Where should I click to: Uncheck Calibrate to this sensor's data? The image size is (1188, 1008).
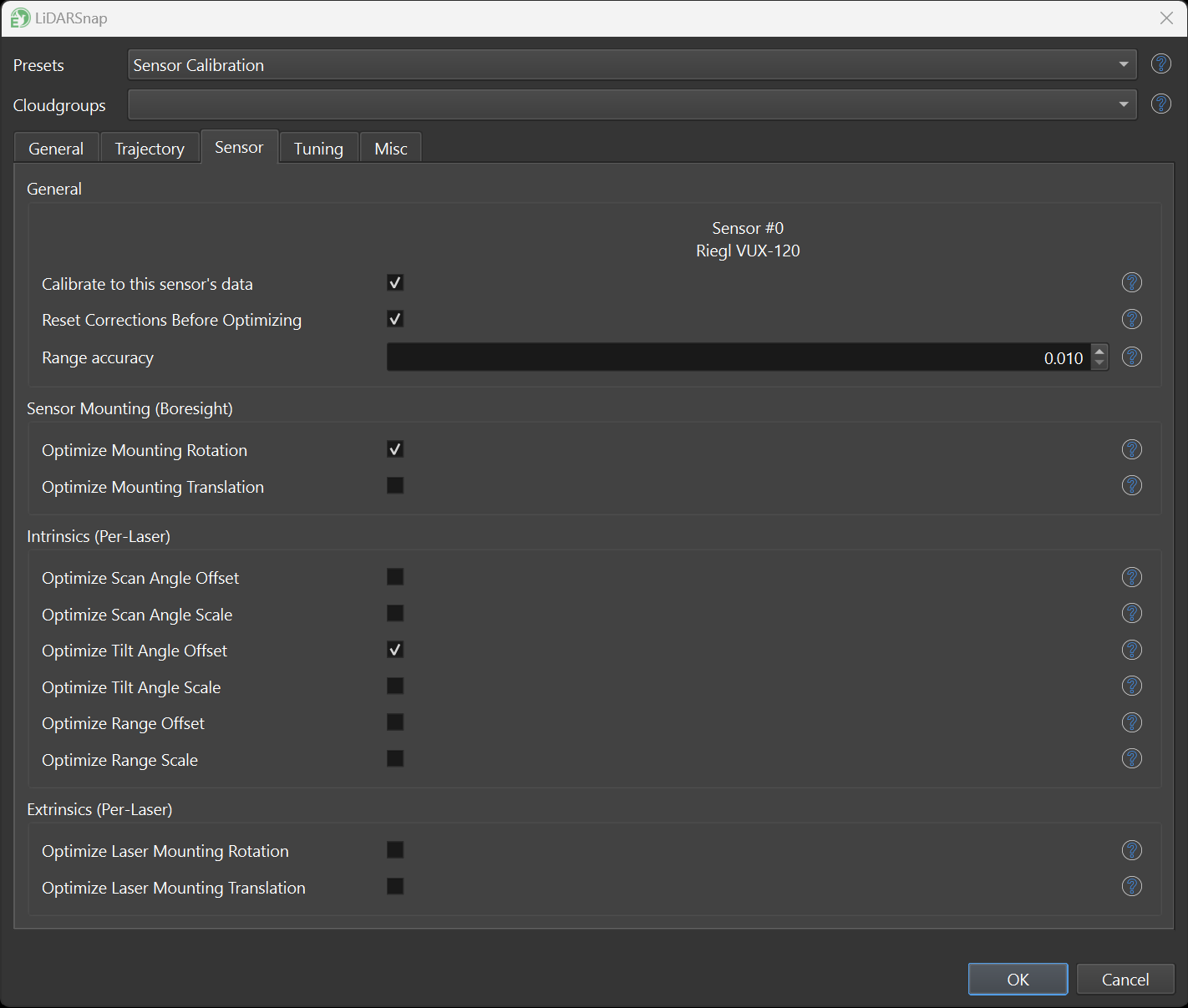pos(395,283)
